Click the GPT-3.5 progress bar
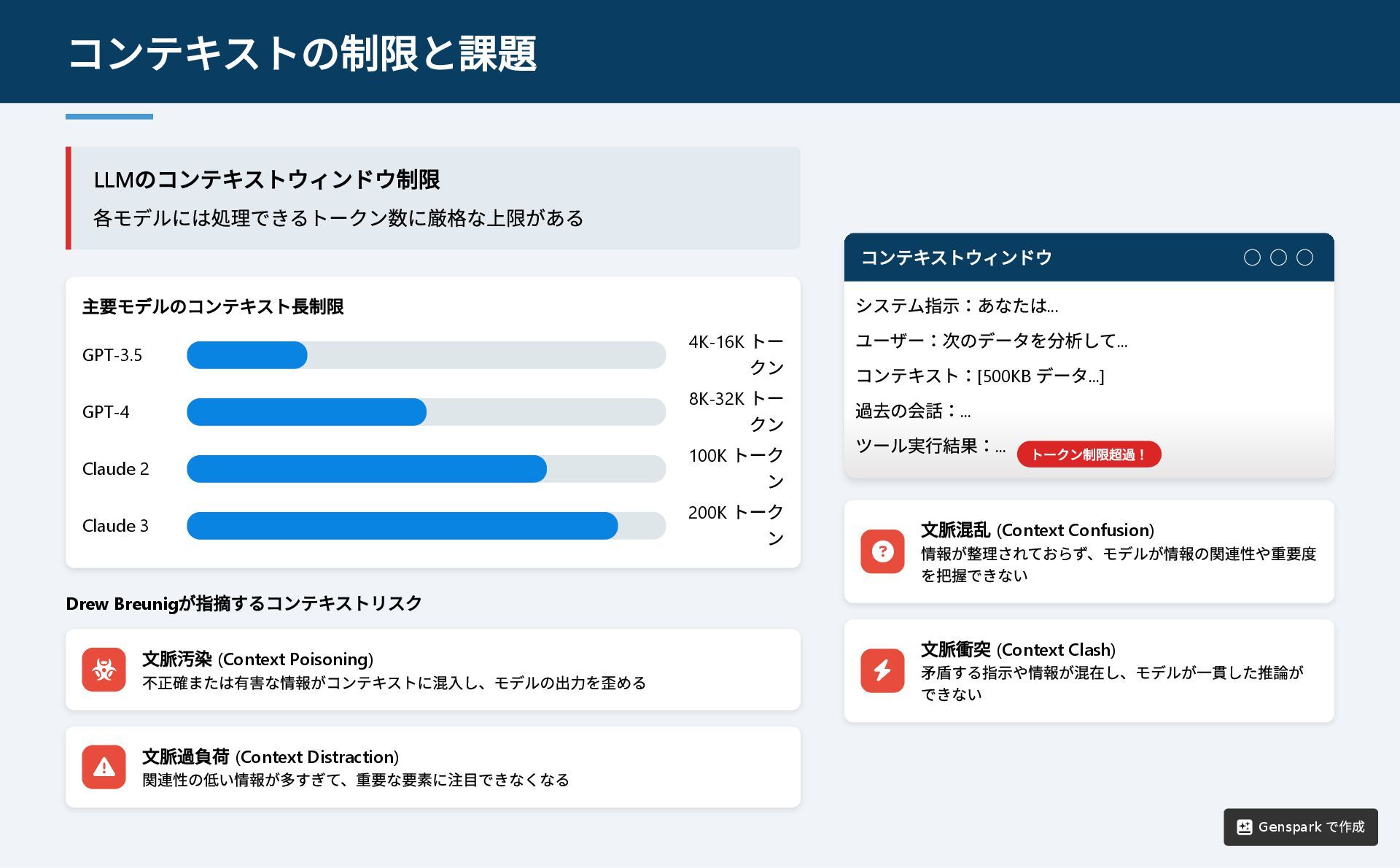1400x868 pixels. (x=426, y=355)
